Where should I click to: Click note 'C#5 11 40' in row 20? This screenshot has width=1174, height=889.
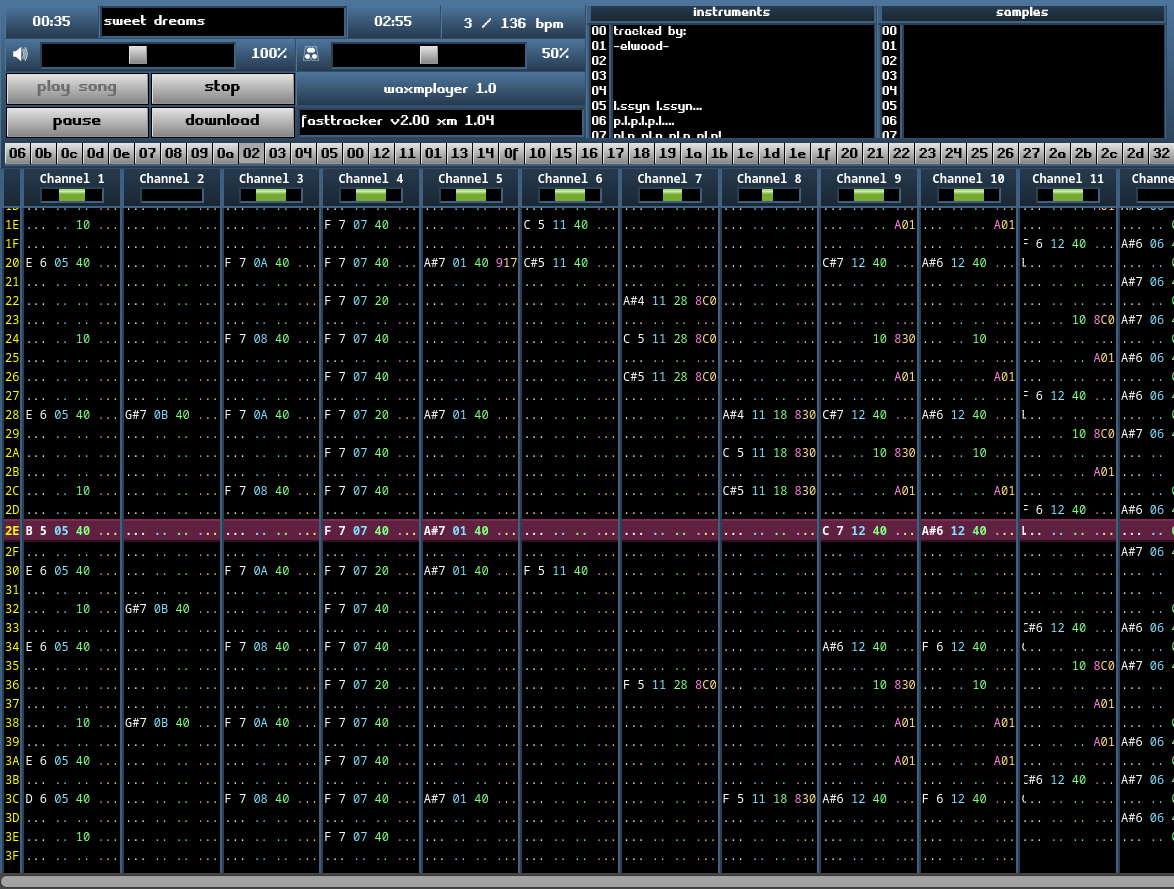point(556,263)
